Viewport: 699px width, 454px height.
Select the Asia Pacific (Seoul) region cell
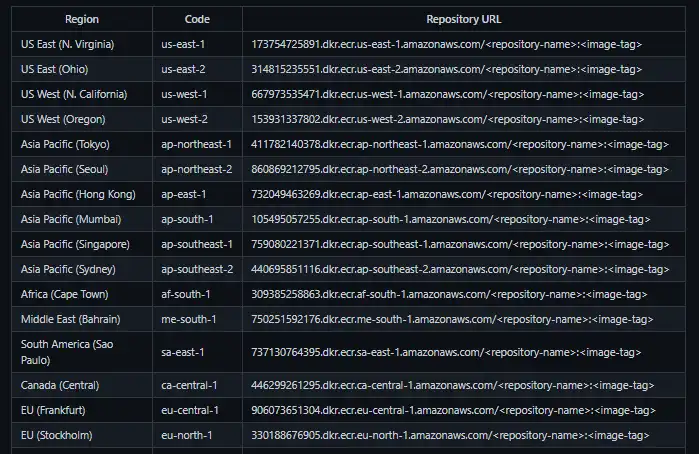pyautogui.click(x=82, y=169)
